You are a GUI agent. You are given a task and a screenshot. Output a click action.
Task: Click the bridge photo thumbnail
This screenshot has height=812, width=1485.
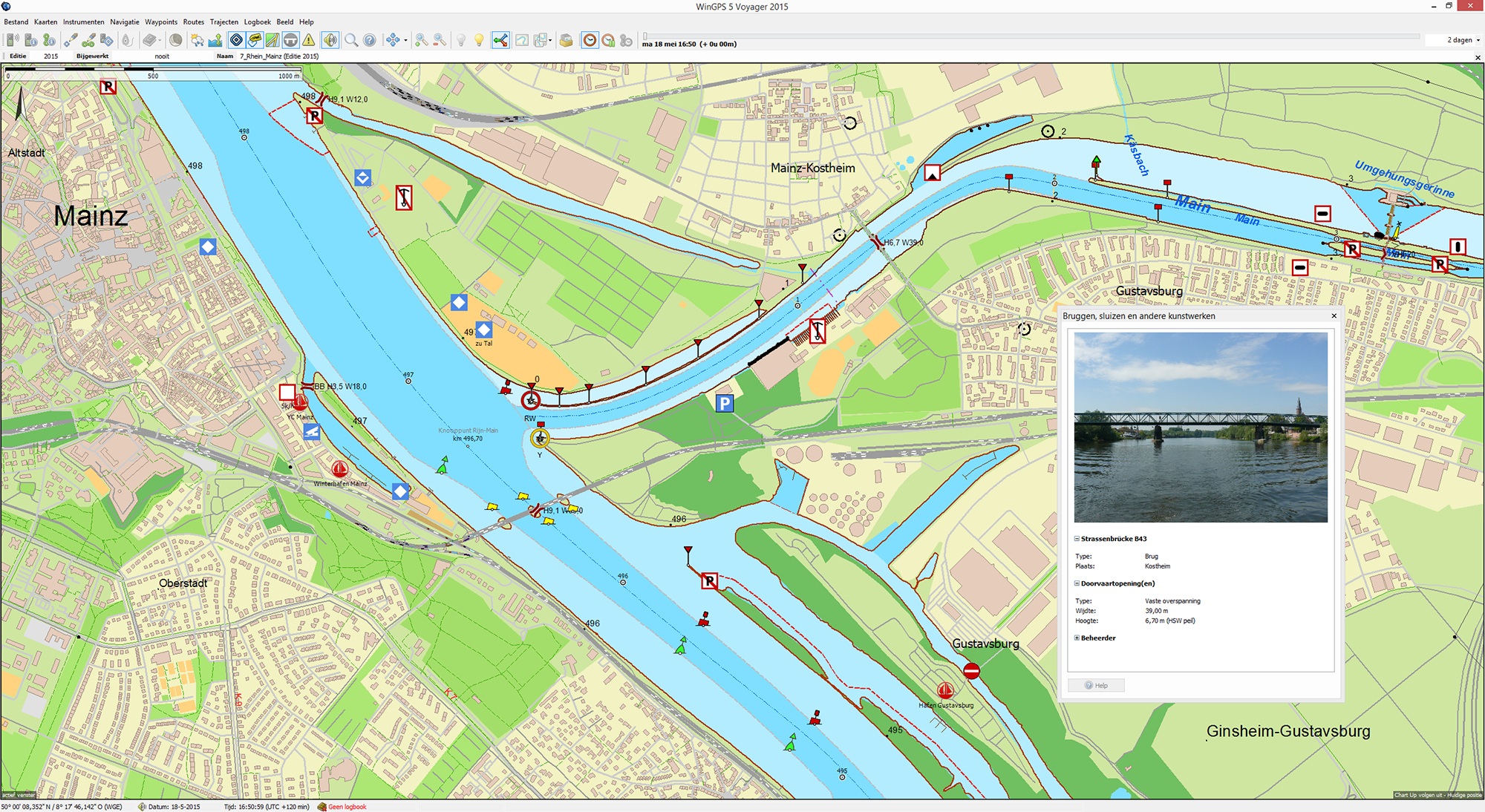[x=1200, y=427]
